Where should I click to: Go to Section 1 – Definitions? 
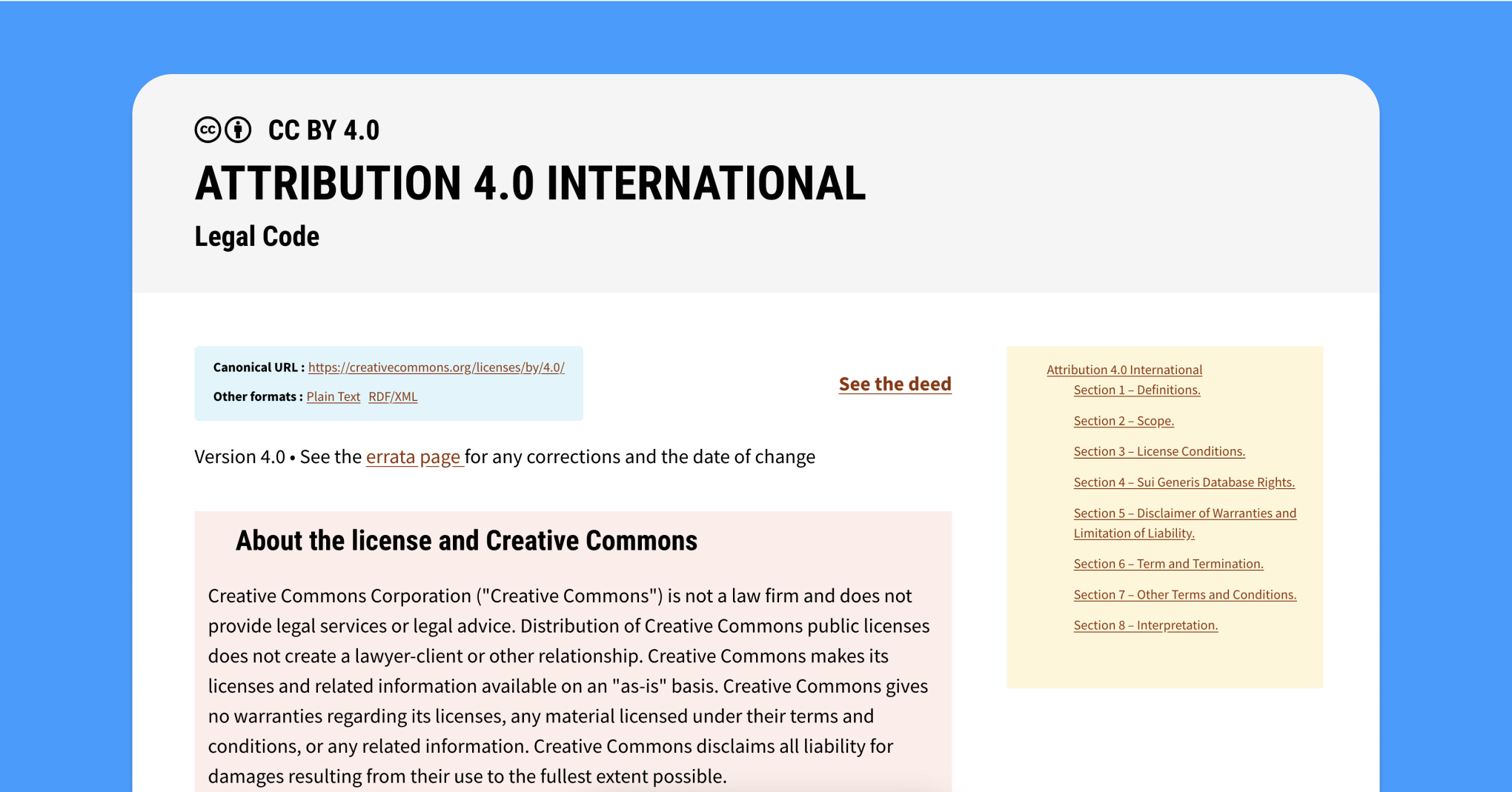click(x=1136, y=390)
